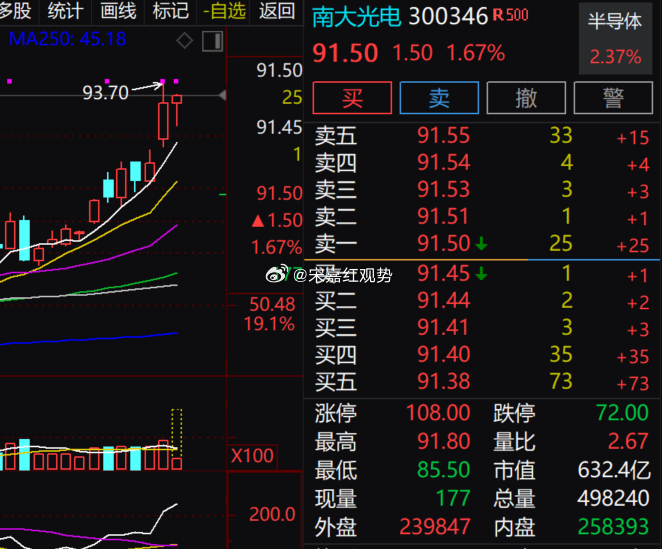Viewport: 662px width, 549px height.
Task: Click stock name 南大光电
Action: tap(356, 17)
